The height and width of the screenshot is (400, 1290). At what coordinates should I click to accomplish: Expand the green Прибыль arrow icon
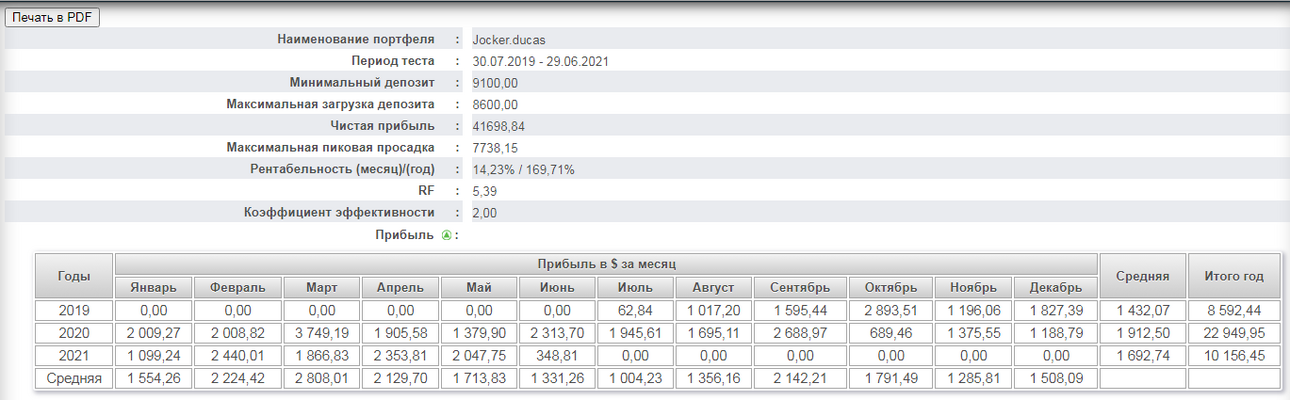coord(446,235)
